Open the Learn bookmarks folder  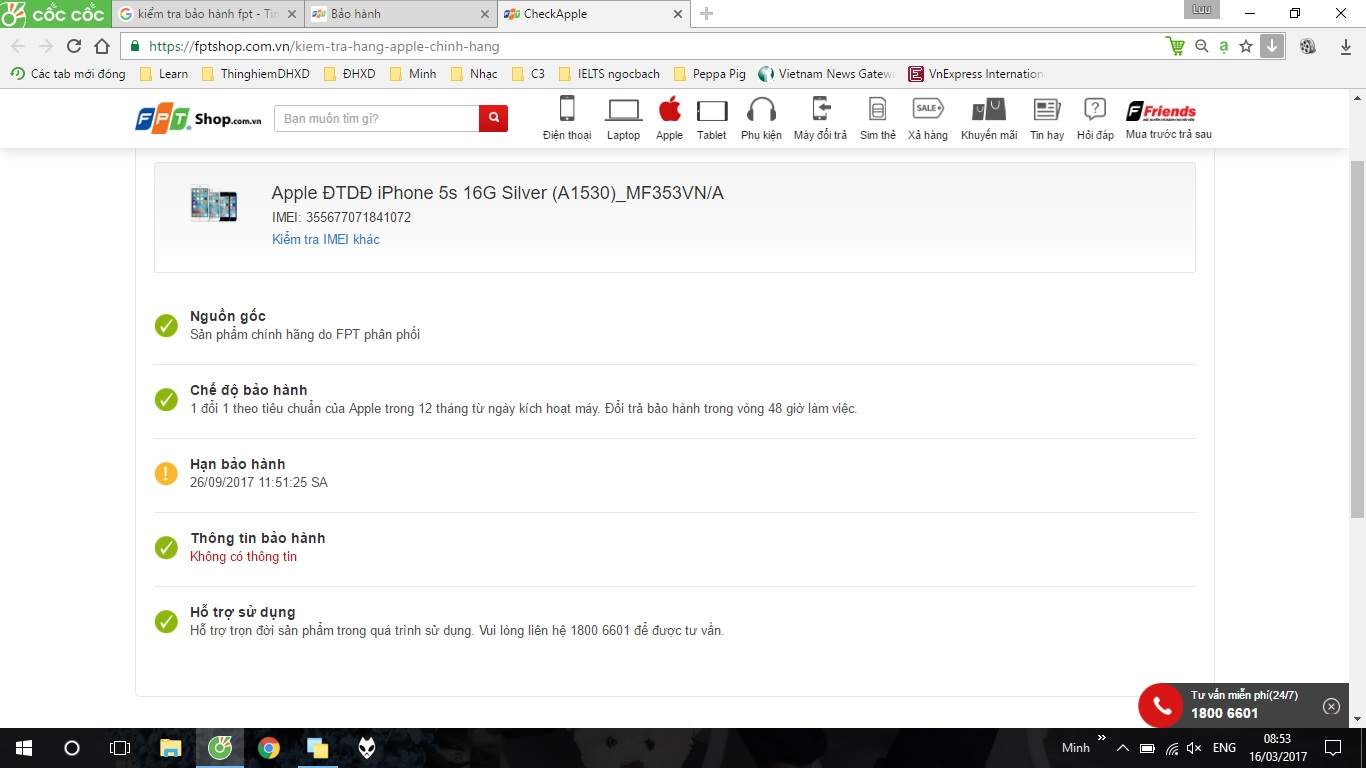(164, 74)
